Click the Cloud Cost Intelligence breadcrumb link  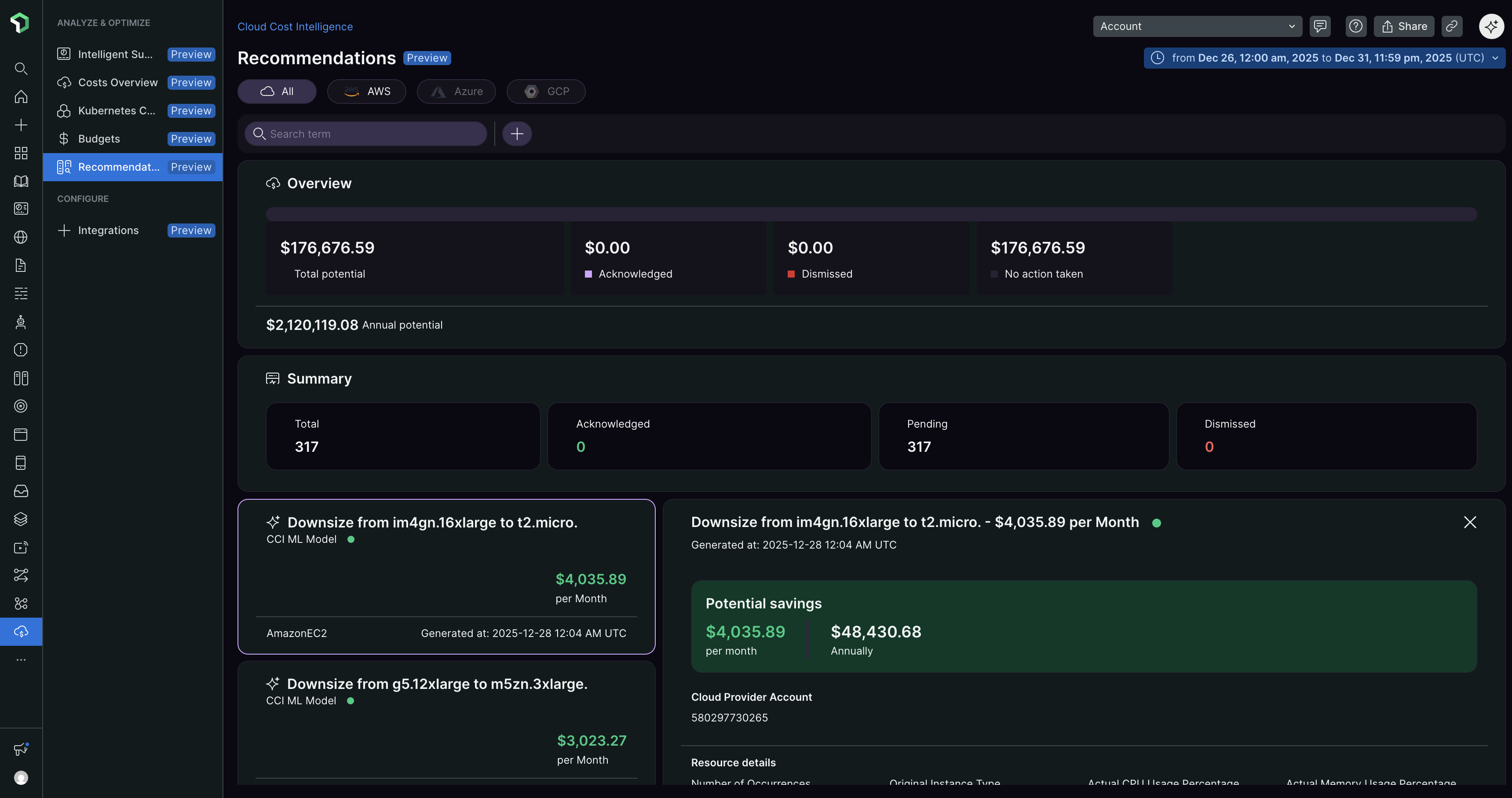[x=295, y=27]
